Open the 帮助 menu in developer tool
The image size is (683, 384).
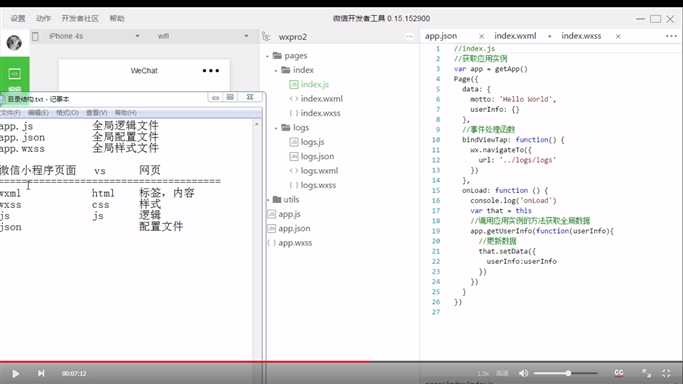pyautogui.click(x=117, y=18)
